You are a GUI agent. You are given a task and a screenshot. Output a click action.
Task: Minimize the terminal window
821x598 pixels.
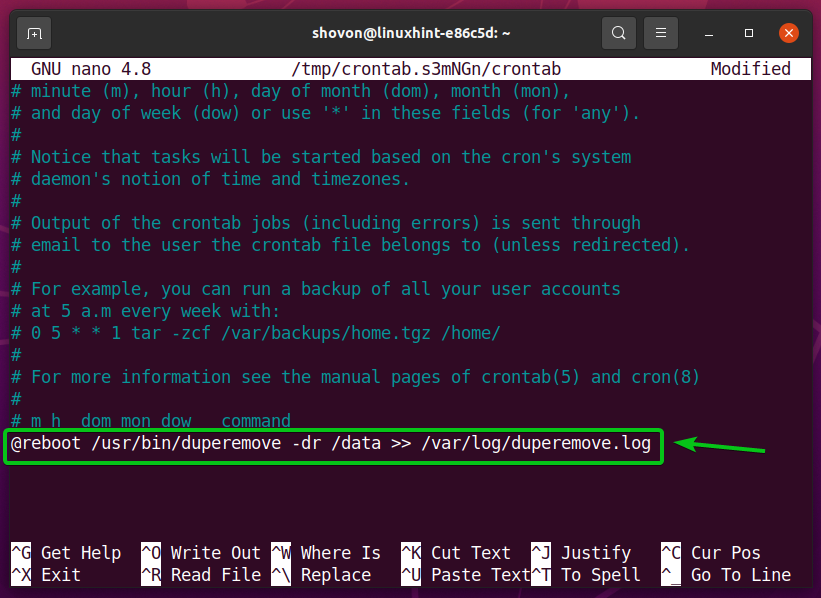point(709,34)
